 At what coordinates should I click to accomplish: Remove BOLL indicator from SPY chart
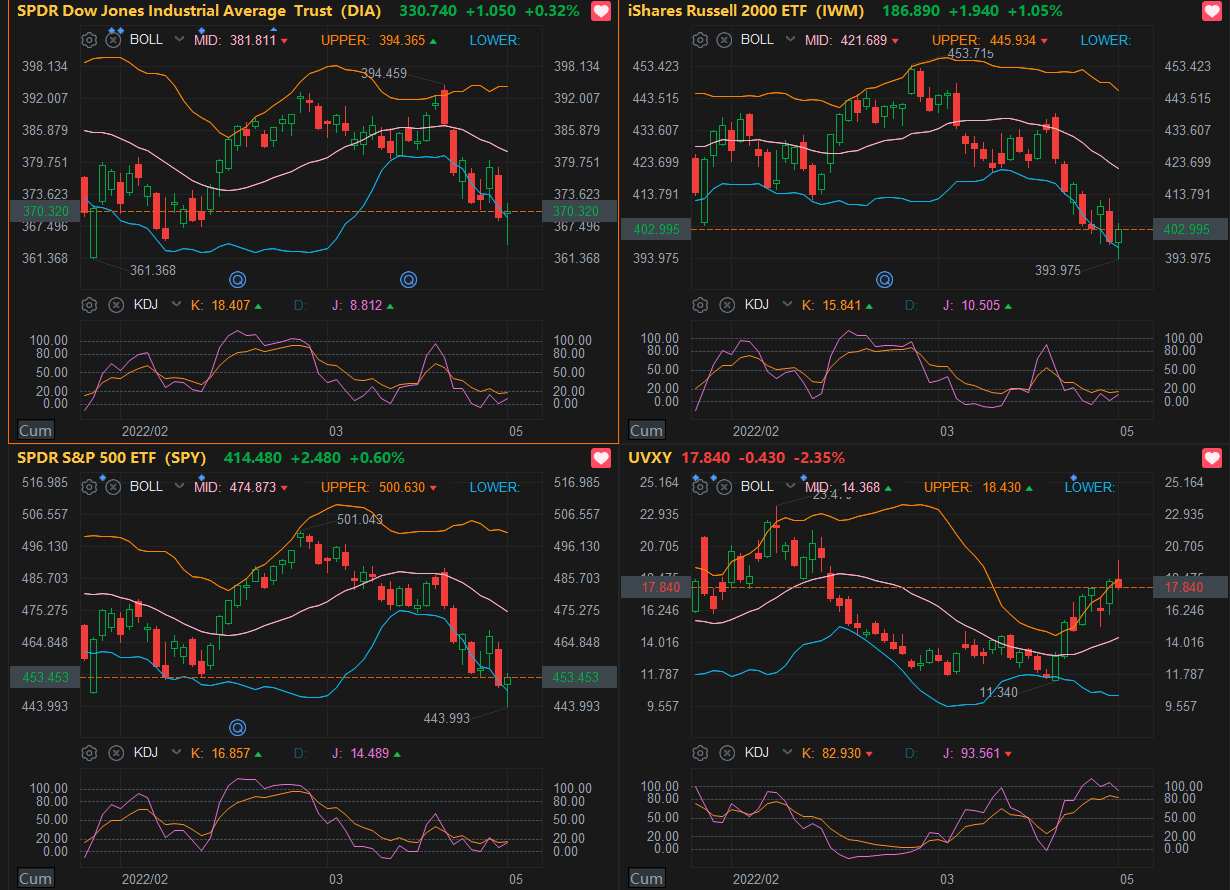(114, 487)
